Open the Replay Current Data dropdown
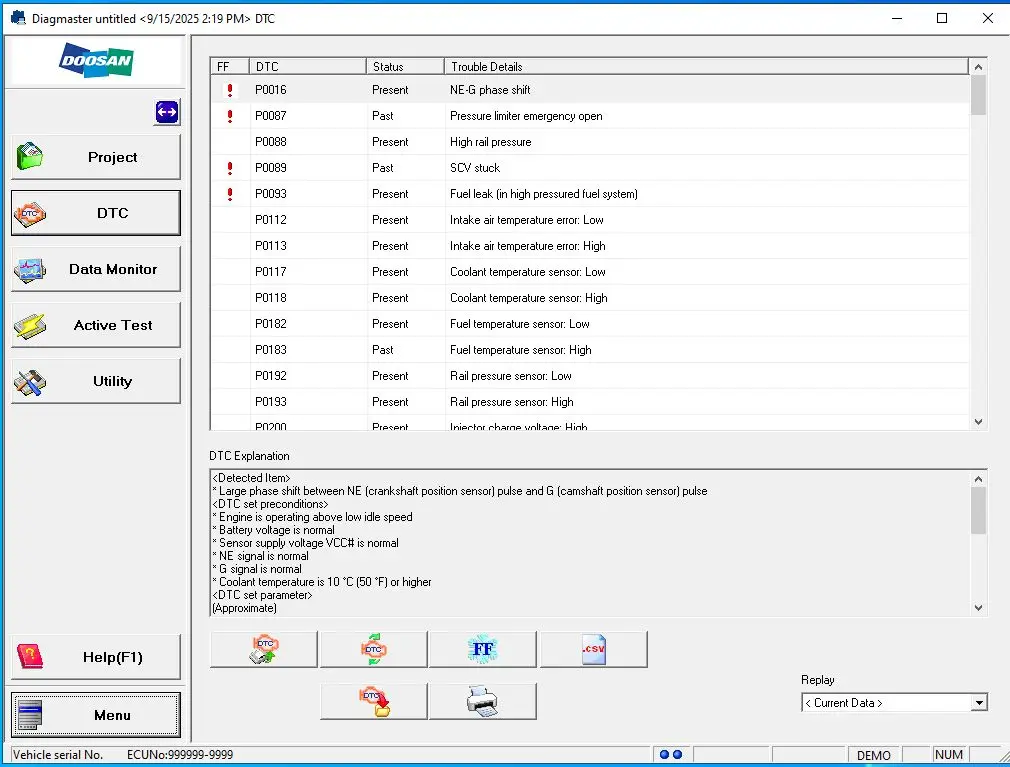This screenshot has width=1010, height=767. click(x=894, y=703)
